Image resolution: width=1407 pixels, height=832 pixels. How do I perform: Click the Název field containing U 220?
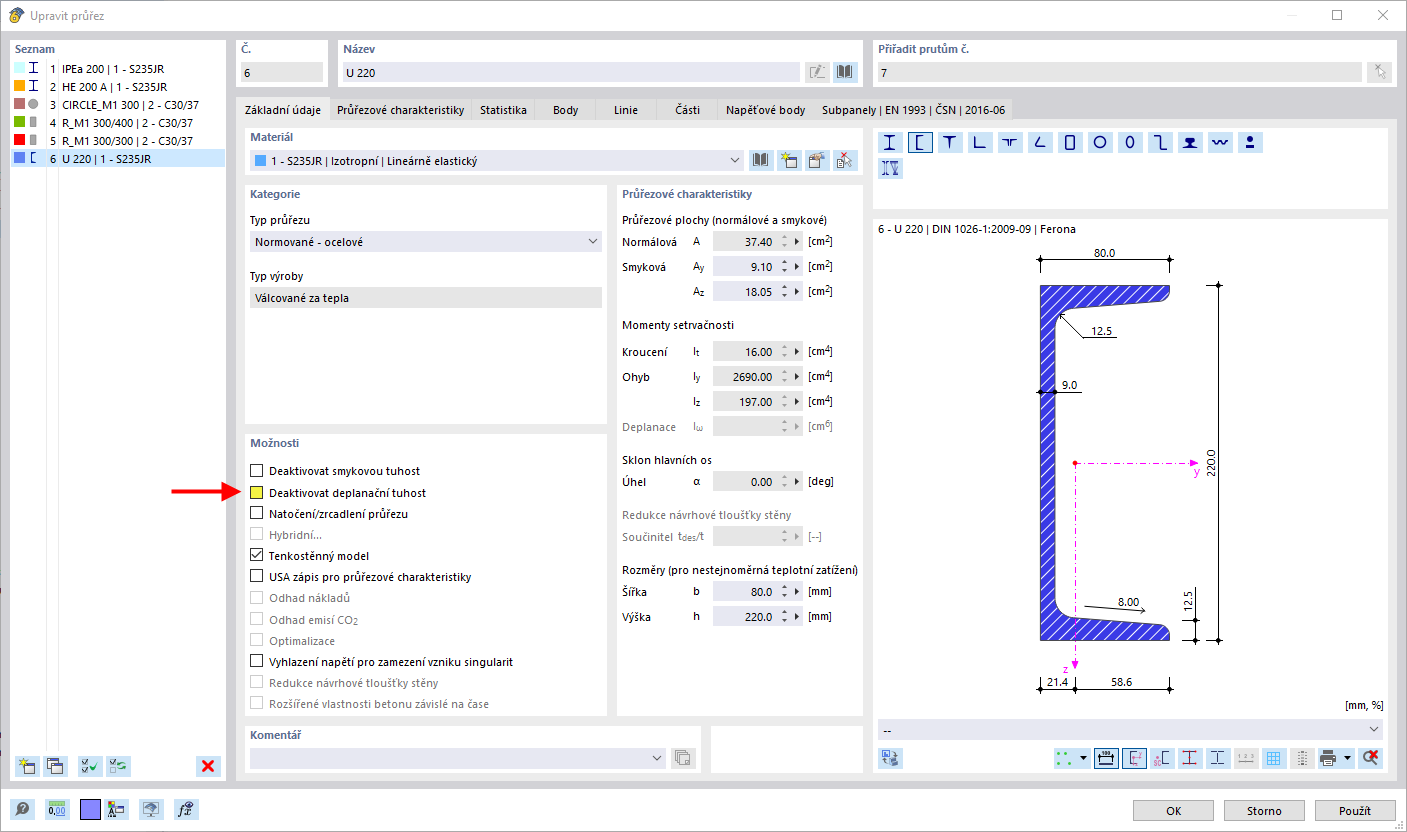point(571,72)
